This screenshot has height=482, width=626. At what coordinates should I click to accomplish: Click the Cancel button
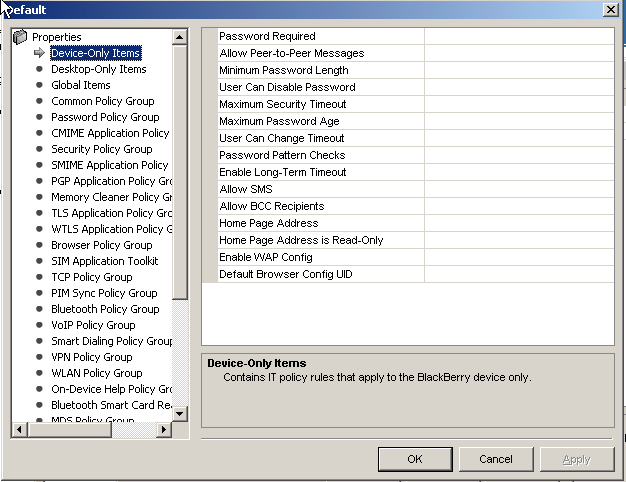tap(496, 459)
